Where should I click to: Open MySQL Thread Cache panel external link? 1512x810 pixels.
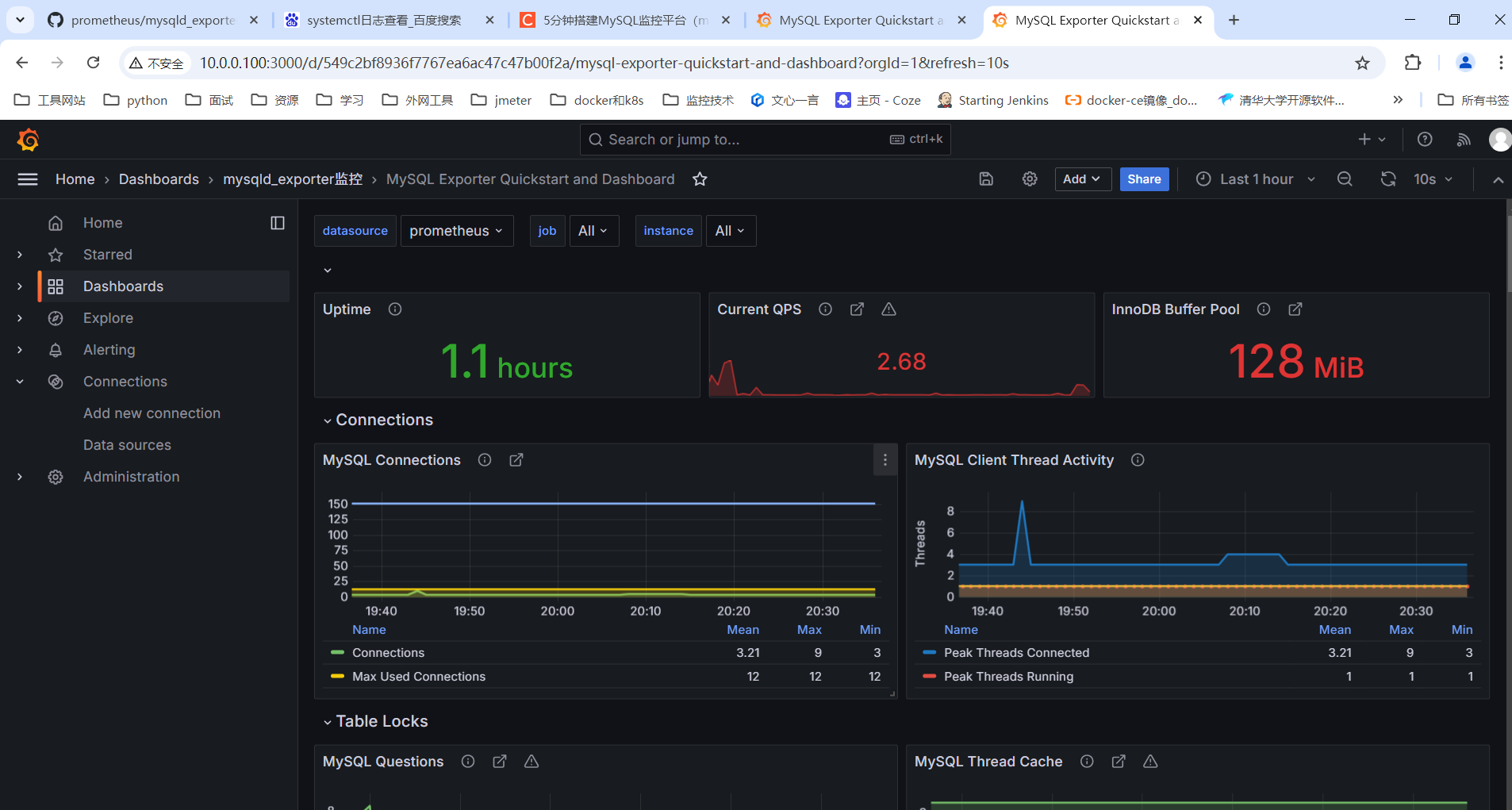(x=1119, y=762)
